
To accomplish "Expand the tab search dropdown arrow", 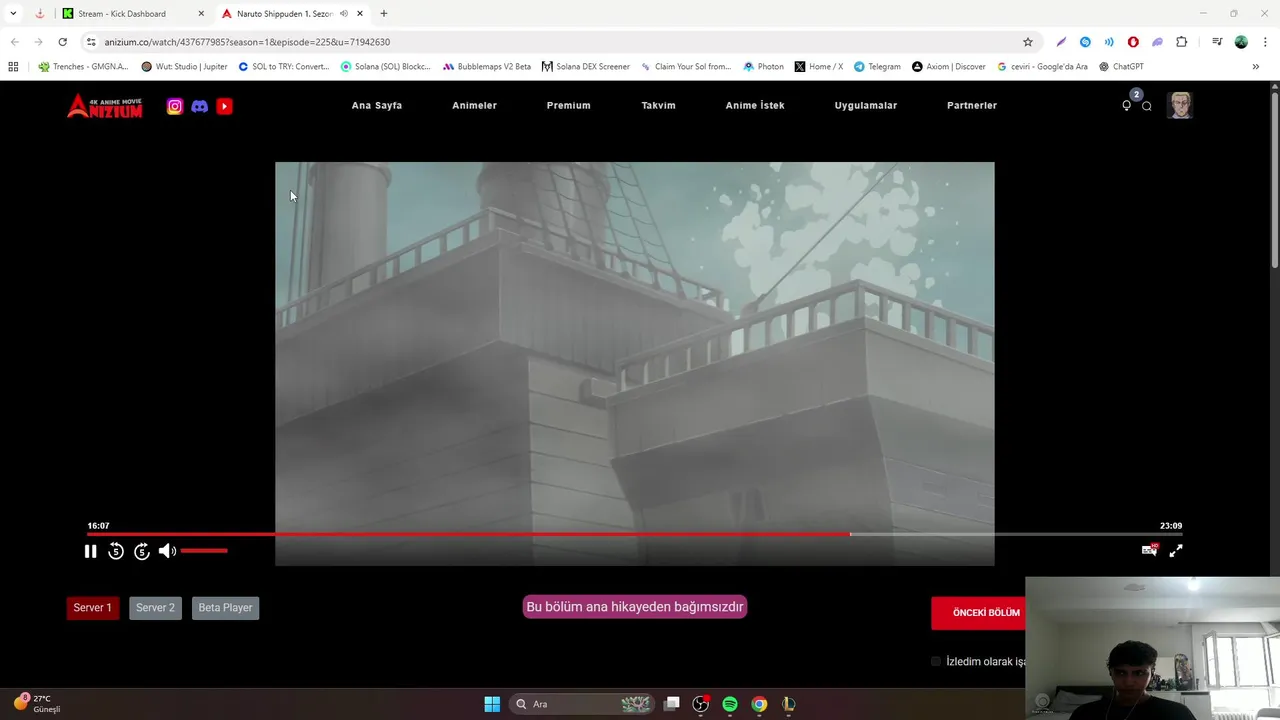I will [13, 14].
